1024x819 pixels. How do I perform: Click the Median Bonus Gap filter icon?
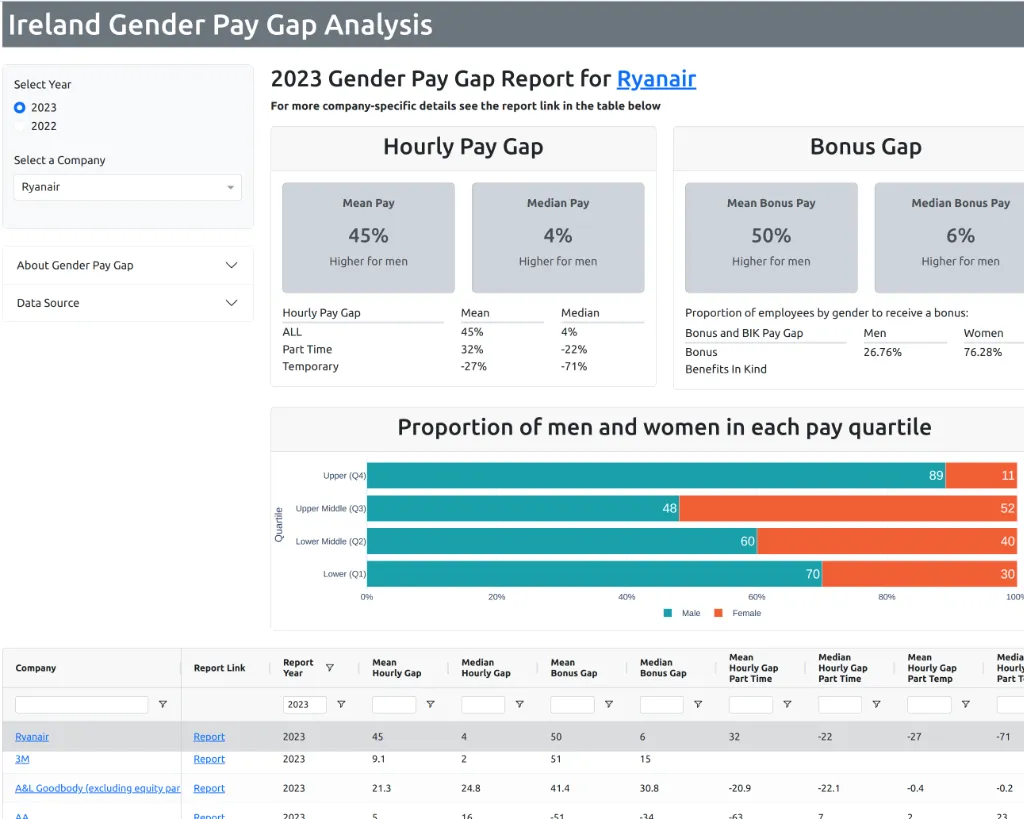[698, 705]
